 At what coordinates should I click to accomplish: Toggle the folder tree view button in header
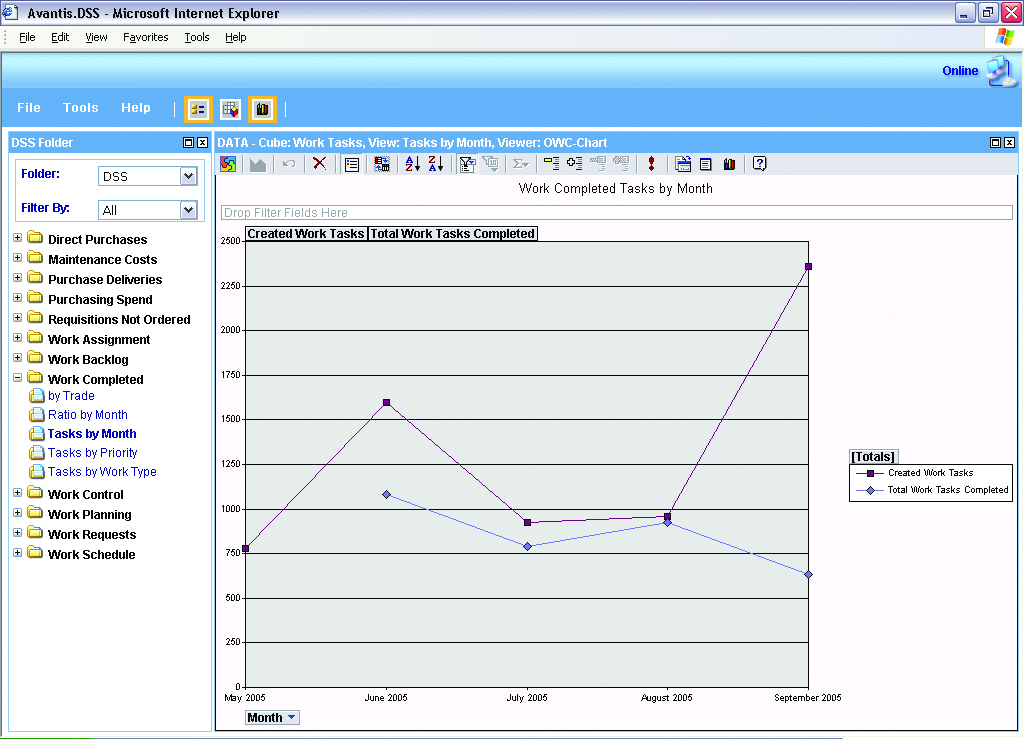click(198, 109)
